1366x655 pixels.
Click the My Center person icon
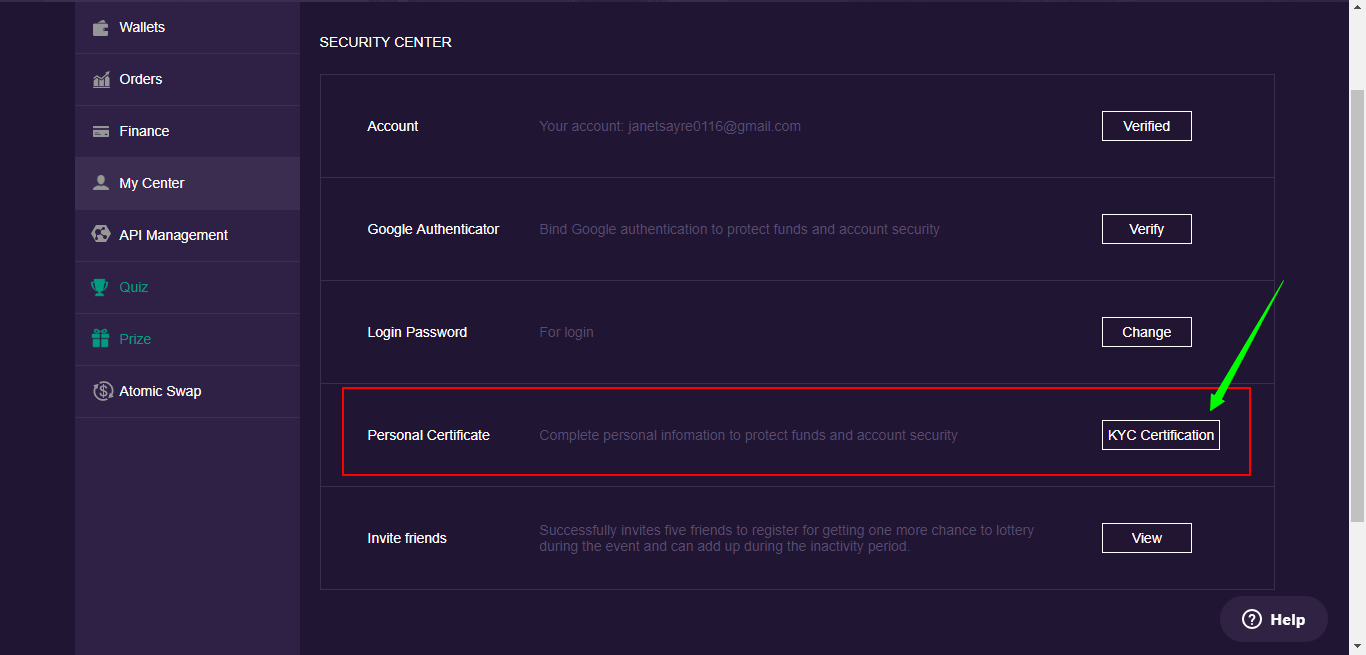point(101,183)
